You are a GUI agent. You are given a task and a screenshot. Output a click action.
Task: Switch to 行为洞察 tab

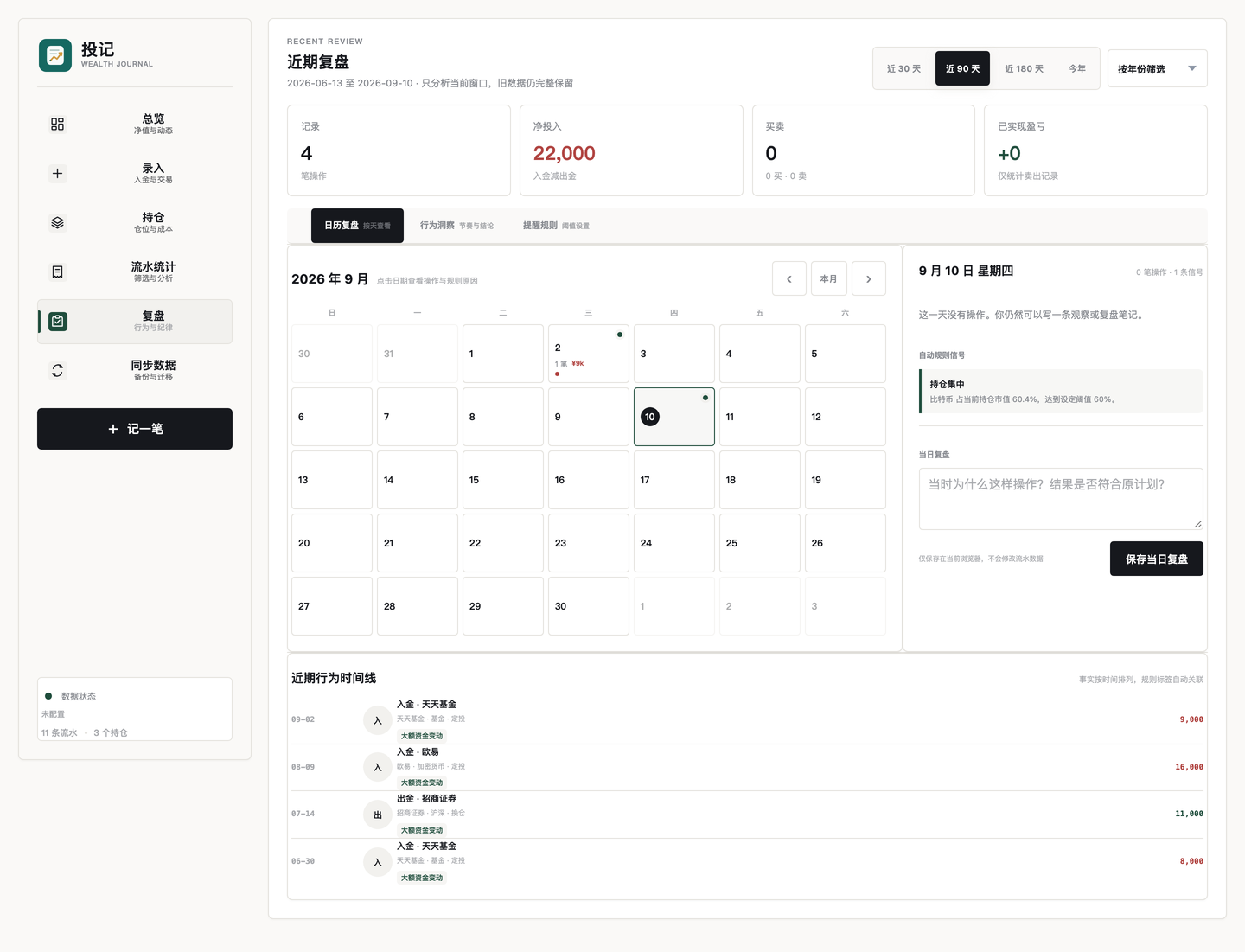click(x=456, y=226)
